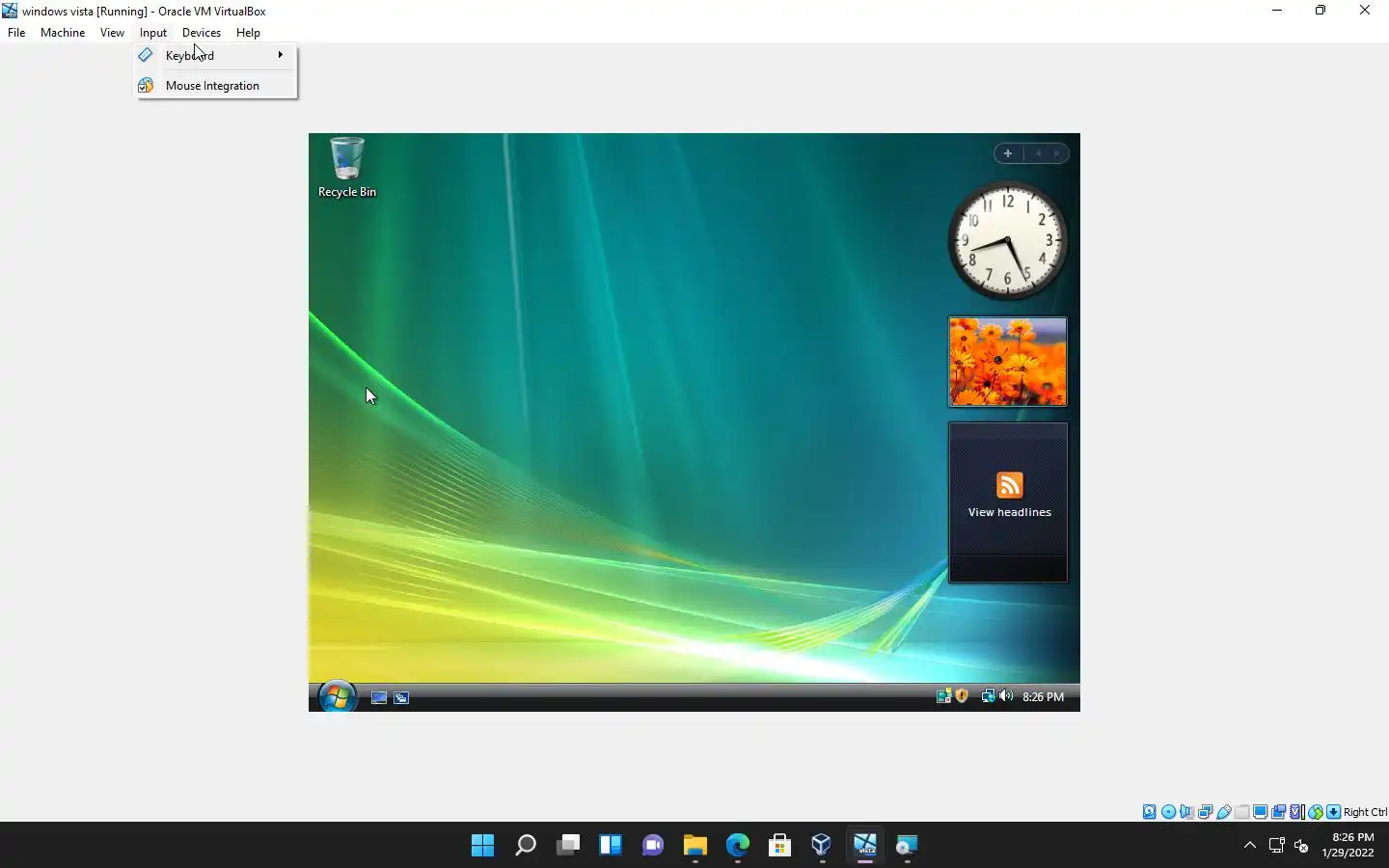This screenshot has height=868, width=1389.
Task: Open Search on the host taskbar
Action: 526,846
